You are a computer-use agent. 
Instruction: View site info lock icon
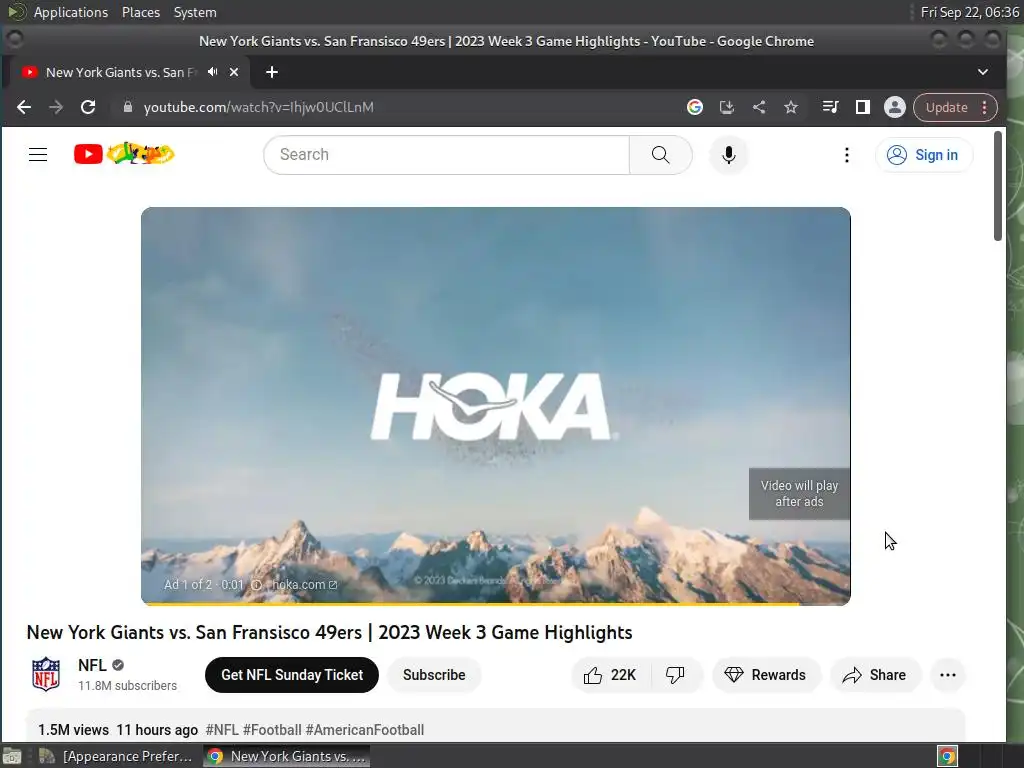click(128, 107)
